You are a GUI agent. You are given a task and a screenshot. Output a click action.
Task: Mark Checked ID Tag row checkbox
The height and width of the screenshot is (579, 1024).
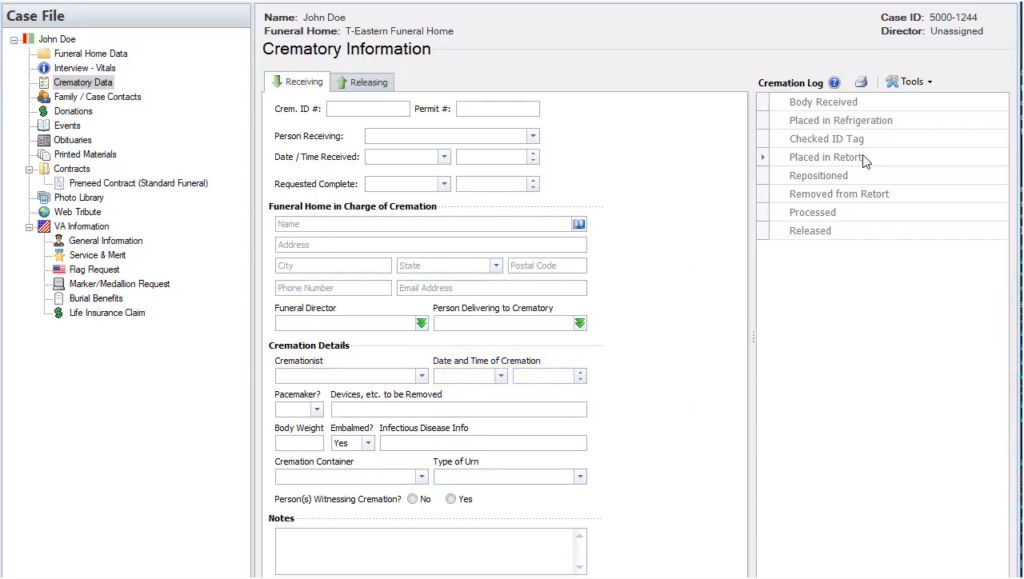pyautogui.click(x=763, y=138)
